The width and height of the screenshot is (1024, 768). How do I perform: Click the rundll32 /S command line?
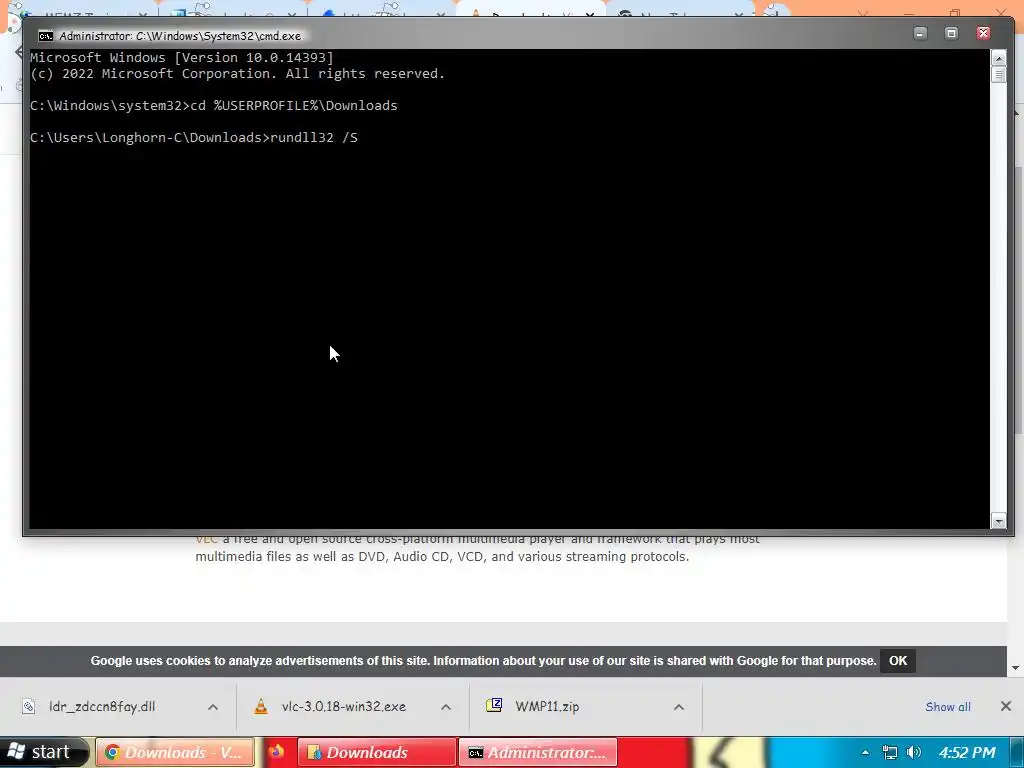314,138
